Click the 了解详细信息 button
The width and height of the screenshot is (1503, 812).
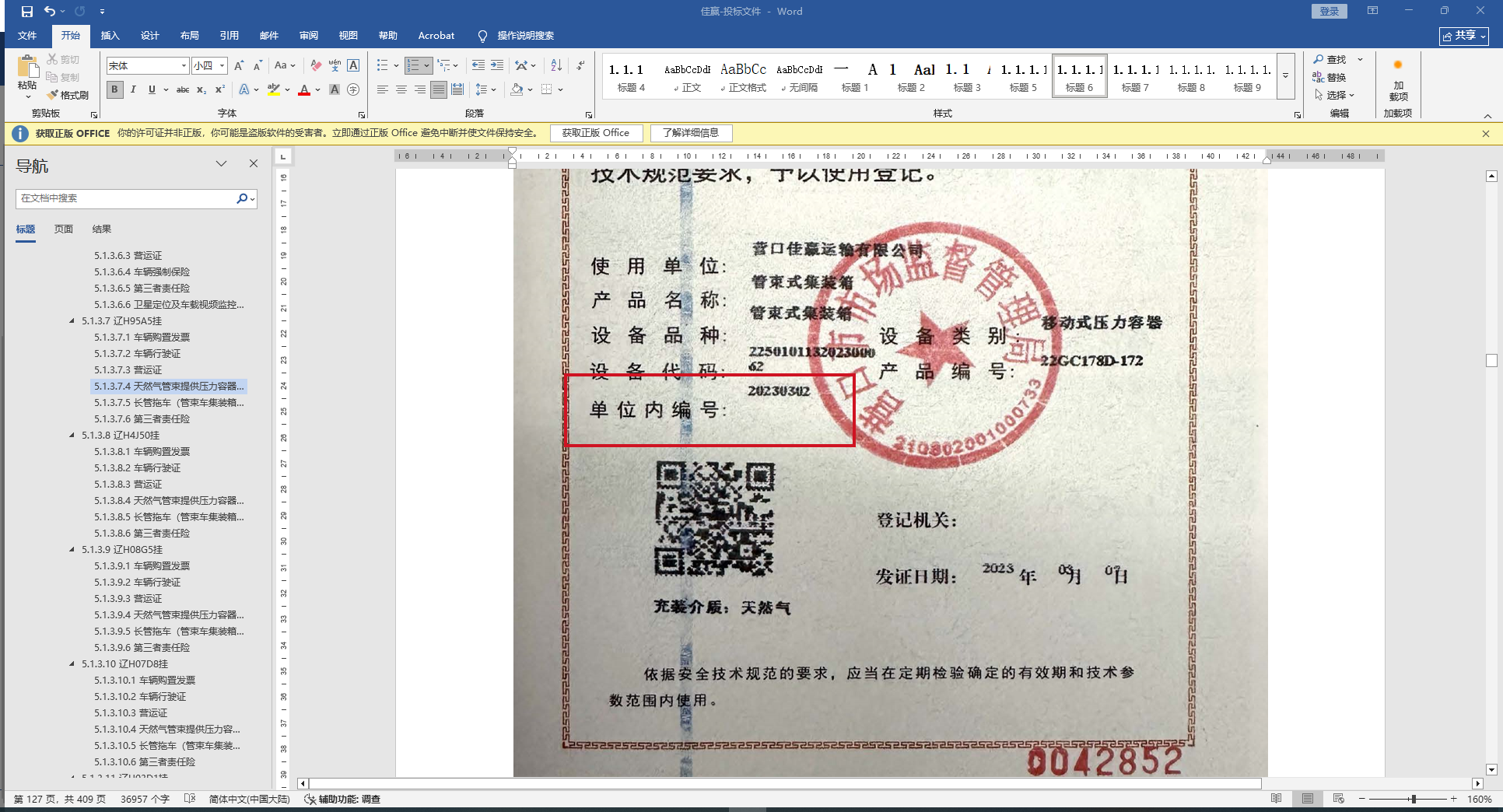(x=691, y=133)
